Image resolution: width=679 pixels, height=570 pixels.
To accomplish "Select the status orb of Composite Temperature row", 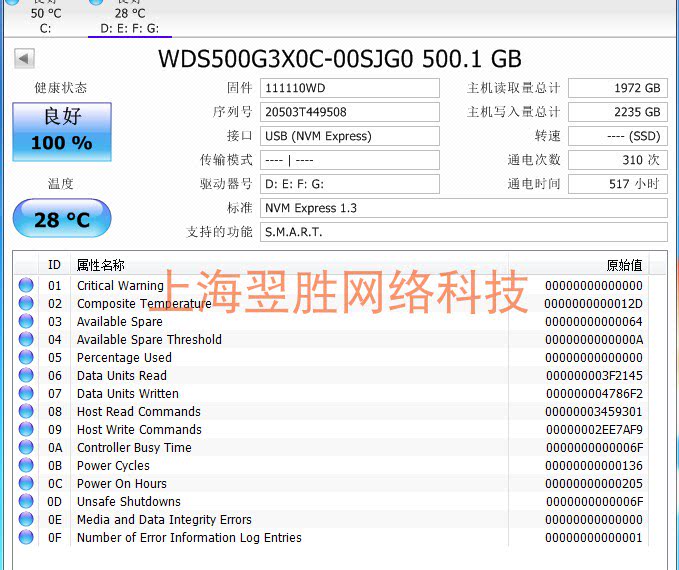I will point(26,303).
